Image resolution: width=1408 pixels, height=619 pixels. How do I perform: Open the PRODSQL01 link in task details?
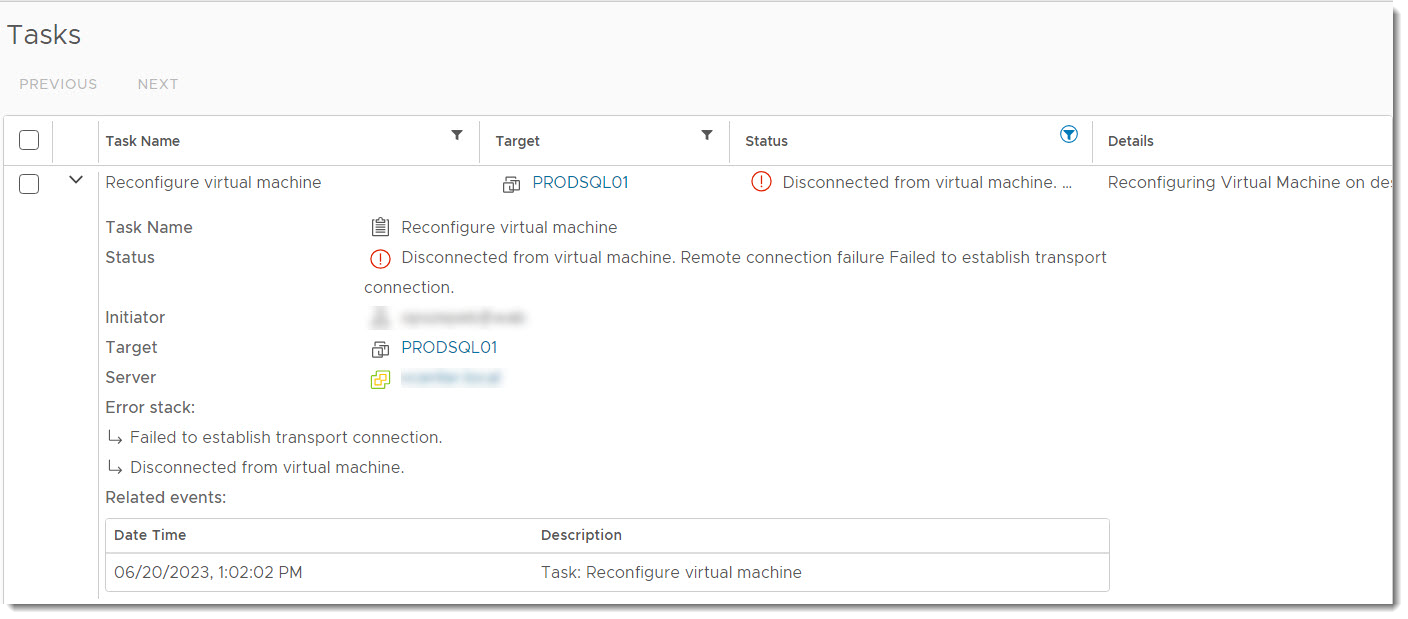click(x=449, y=347)
